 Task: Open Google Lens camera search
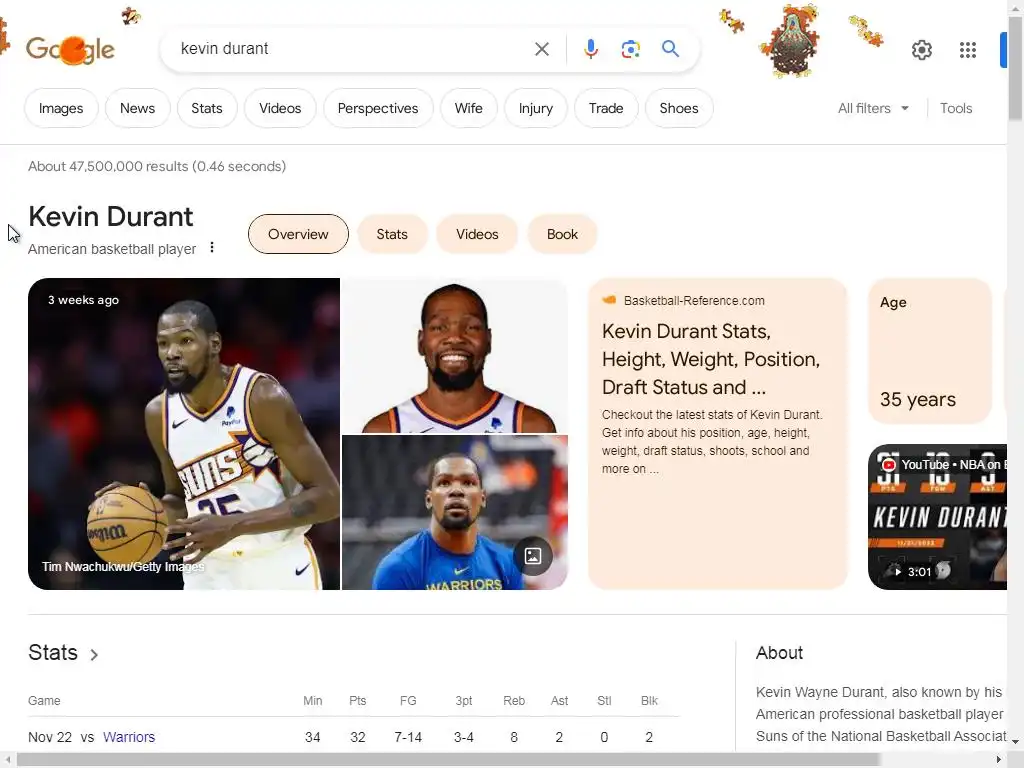pyautogui.click(x=630, y=49)
